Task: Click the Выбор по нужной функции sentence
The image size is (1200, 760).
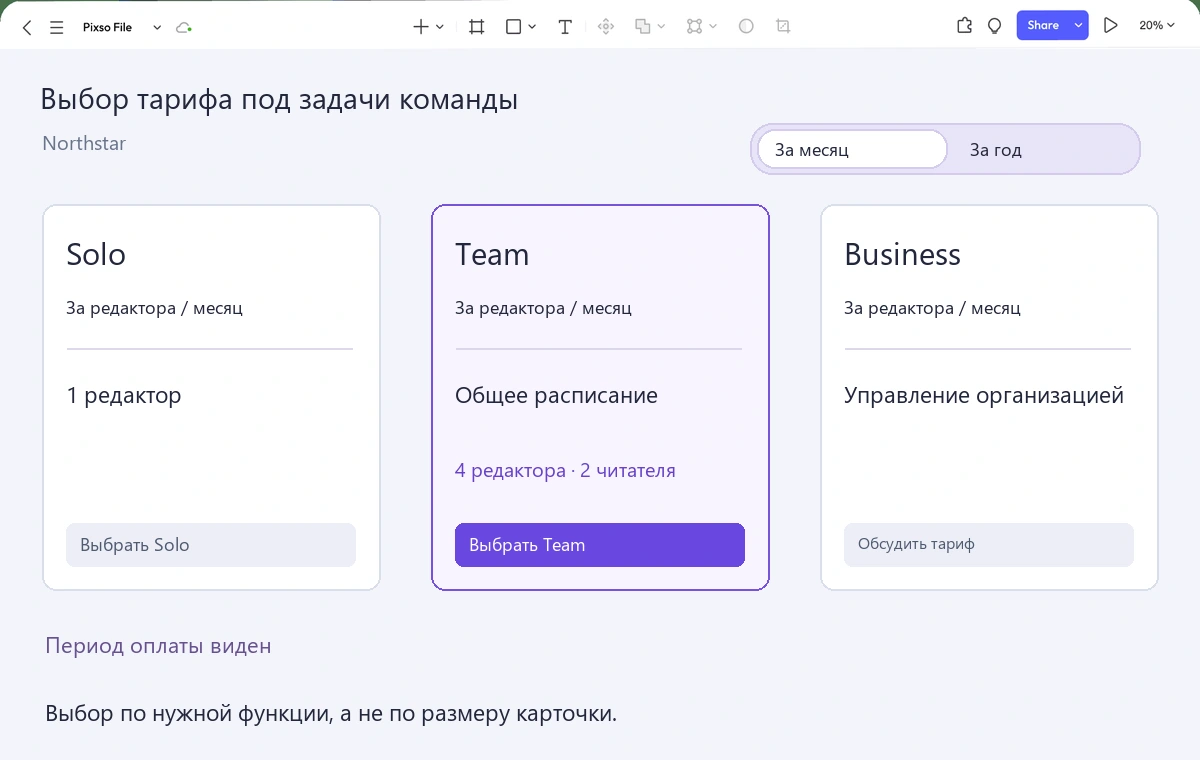Action: [331, 714]
